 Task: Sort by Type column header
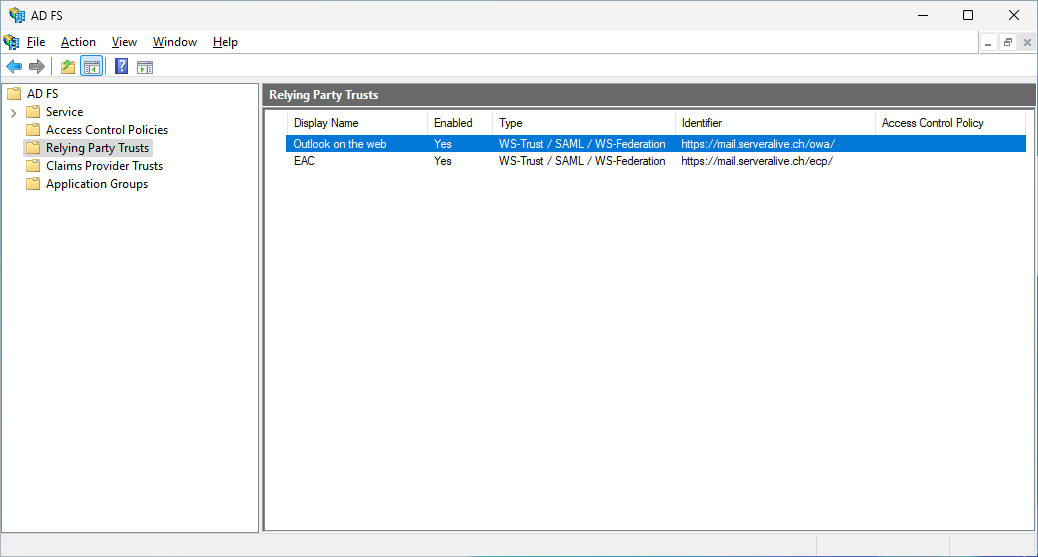(584, 123)
